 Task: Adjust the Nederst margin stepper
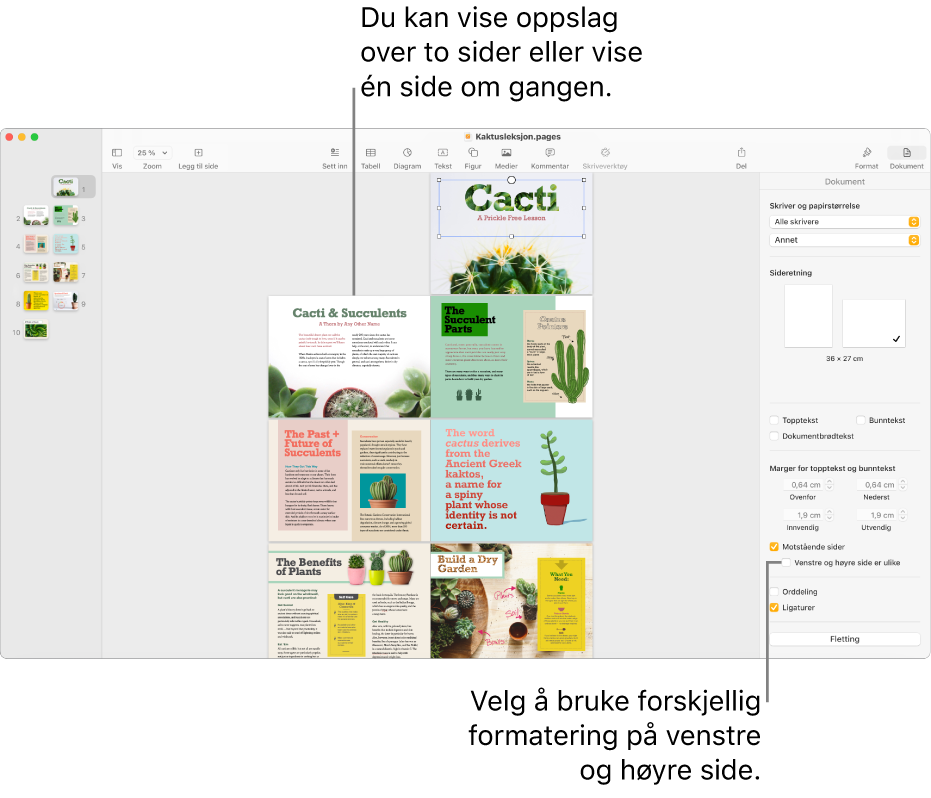click(x=903, y=485)
